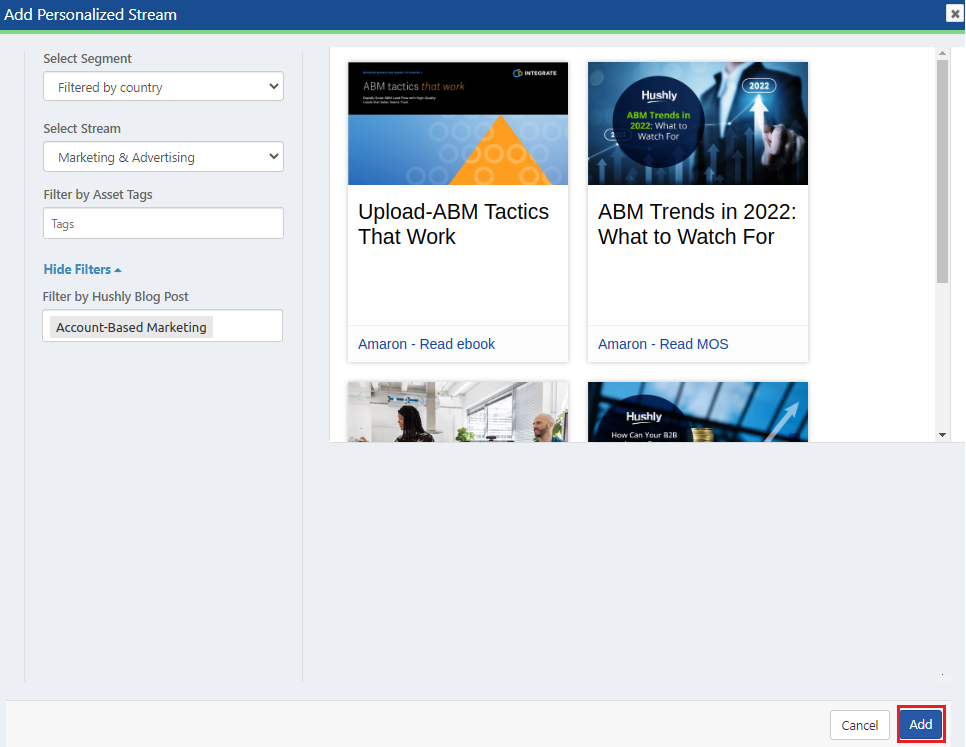The height and width of the screenshot is (747, 966).
Task: Open the Hushly How Can Your B2B thumbnail
Action: click(697, 412)
